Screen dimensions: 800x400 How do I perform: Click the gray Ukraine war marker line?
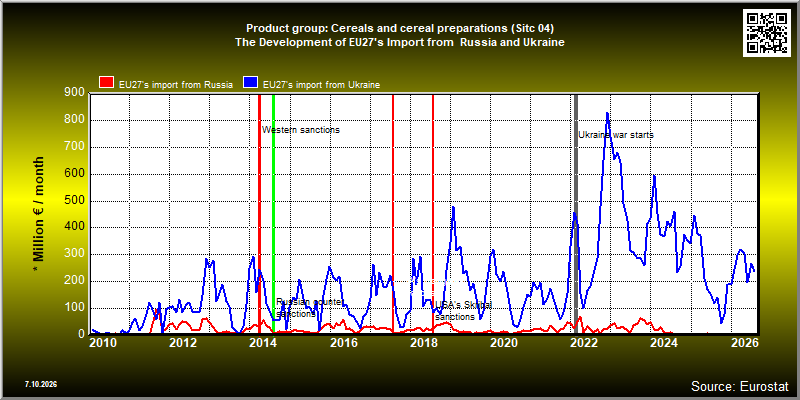point(576,214)
